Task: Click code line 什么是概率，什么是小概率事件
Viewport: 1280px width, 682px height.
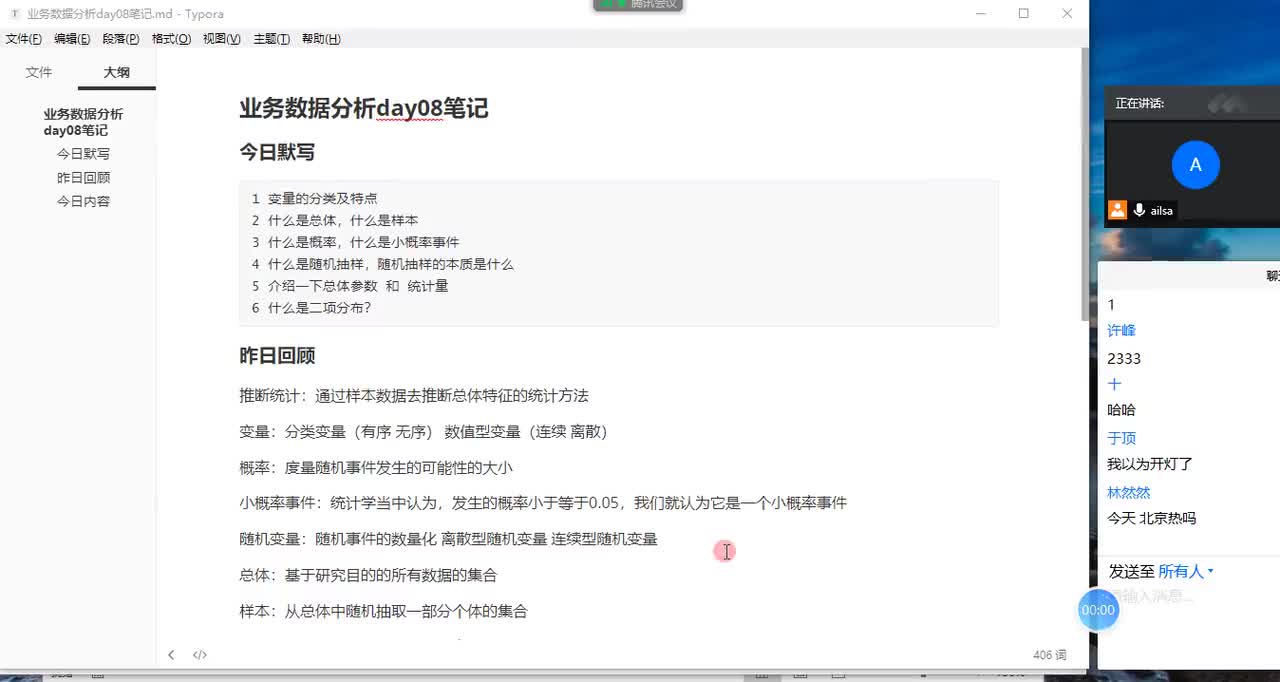Action: click(x=364, y=242)
